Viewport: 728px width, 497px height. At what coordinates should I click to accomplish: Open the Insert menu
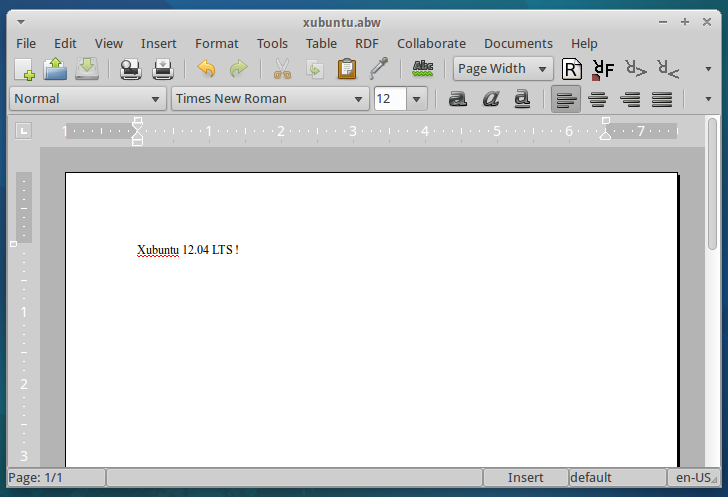pos(159,44)
